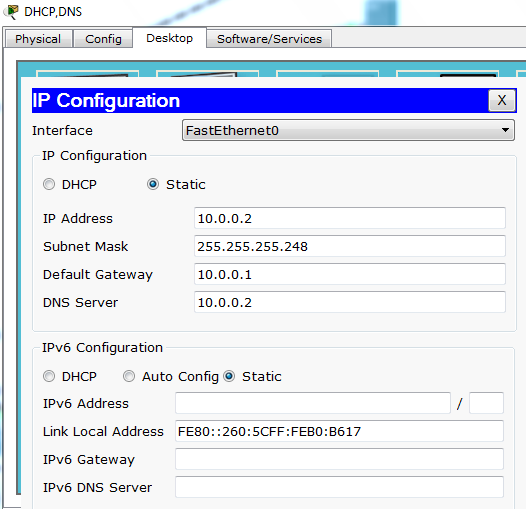Click the IPv6 DNS Server field
Screen dimensions: 526x509
[x=339, y=487]
